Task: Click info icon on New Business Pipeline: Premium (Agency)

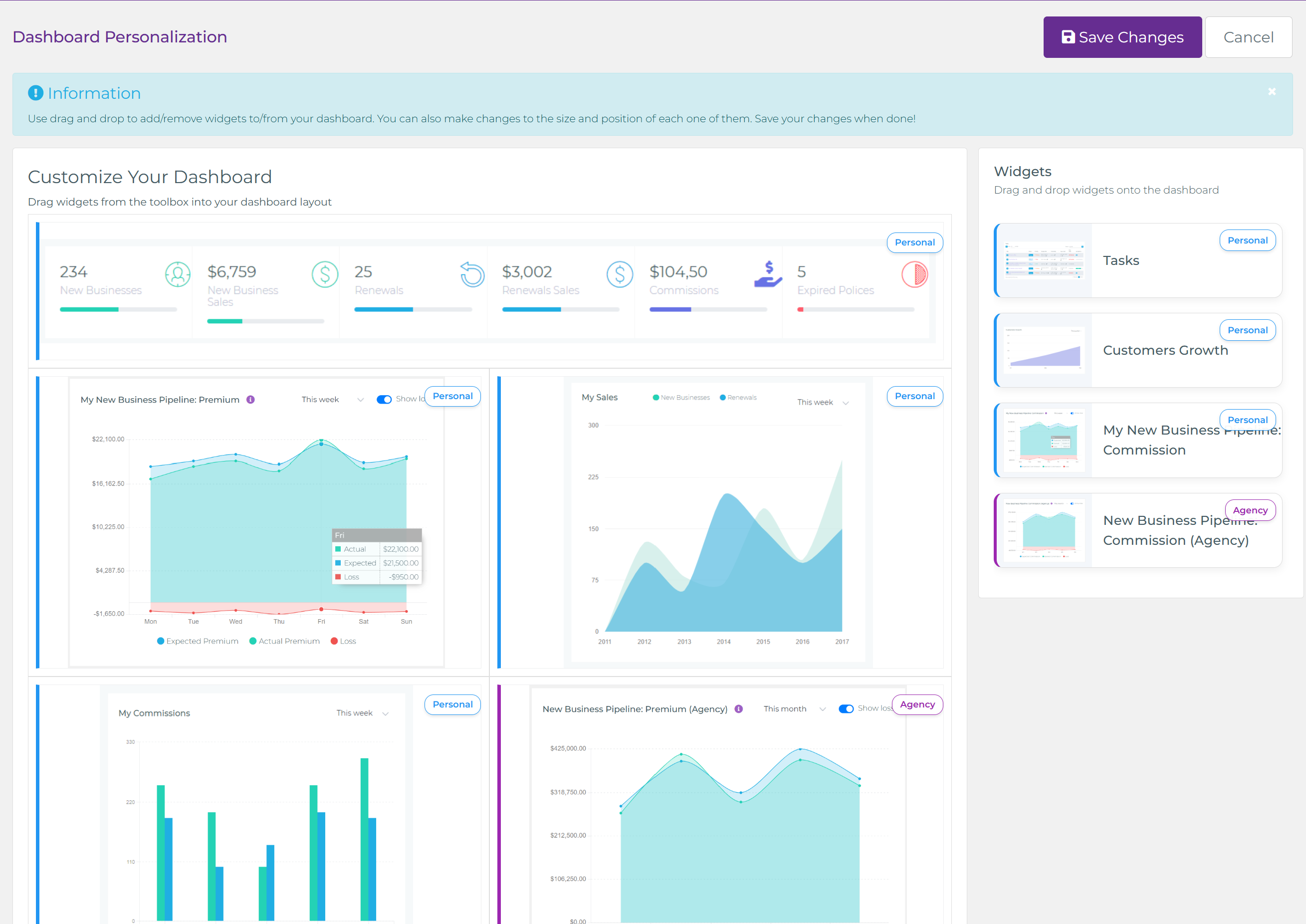Action: click(x=738, y=709)
